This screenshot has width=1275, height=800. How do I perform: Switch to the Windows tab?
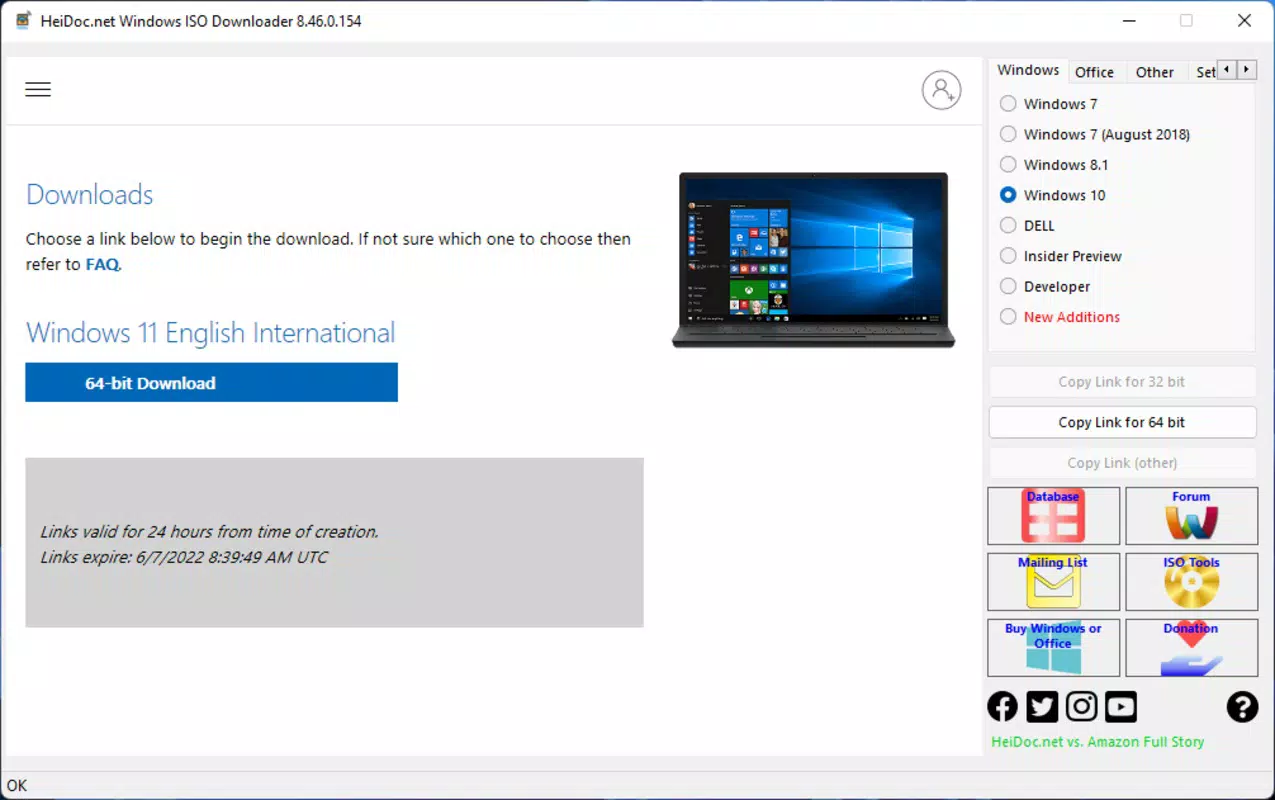pos(1028,70)
